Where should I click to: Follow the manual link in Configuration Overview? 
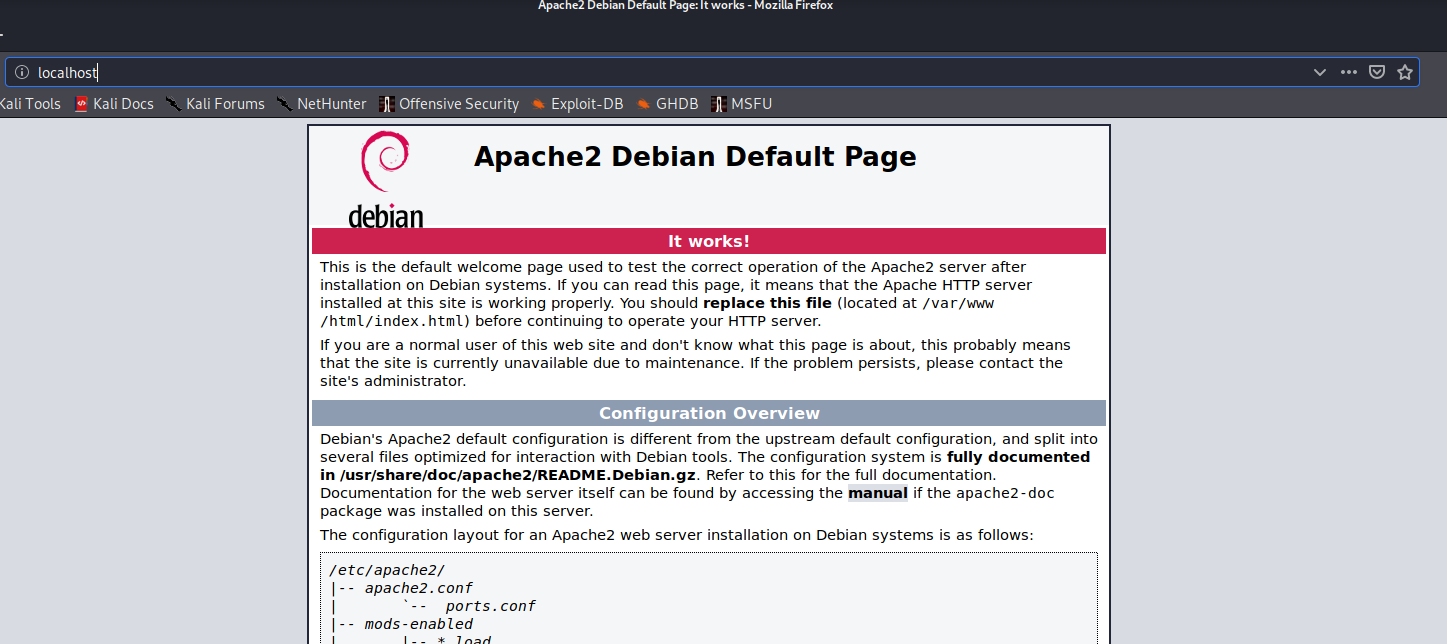pos(877,493)
